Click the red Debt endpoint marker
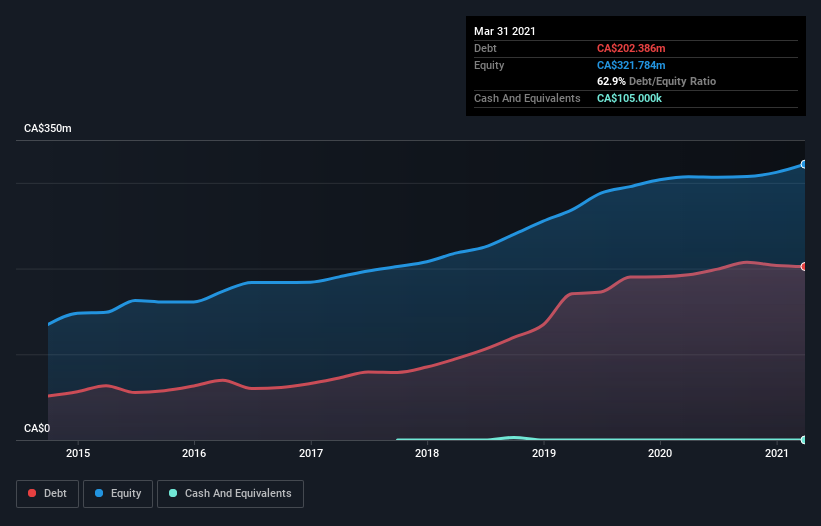821x526 pixels. tap(803, 266)
